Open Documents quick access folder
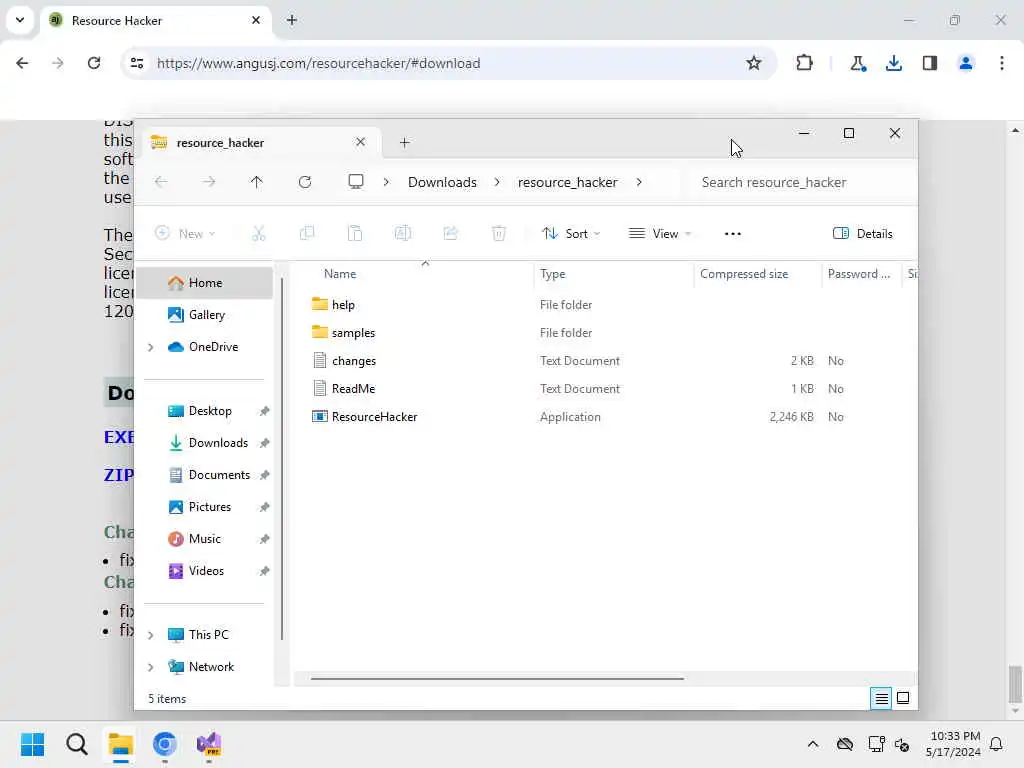Screen dimensions: 1024x768 219,475
